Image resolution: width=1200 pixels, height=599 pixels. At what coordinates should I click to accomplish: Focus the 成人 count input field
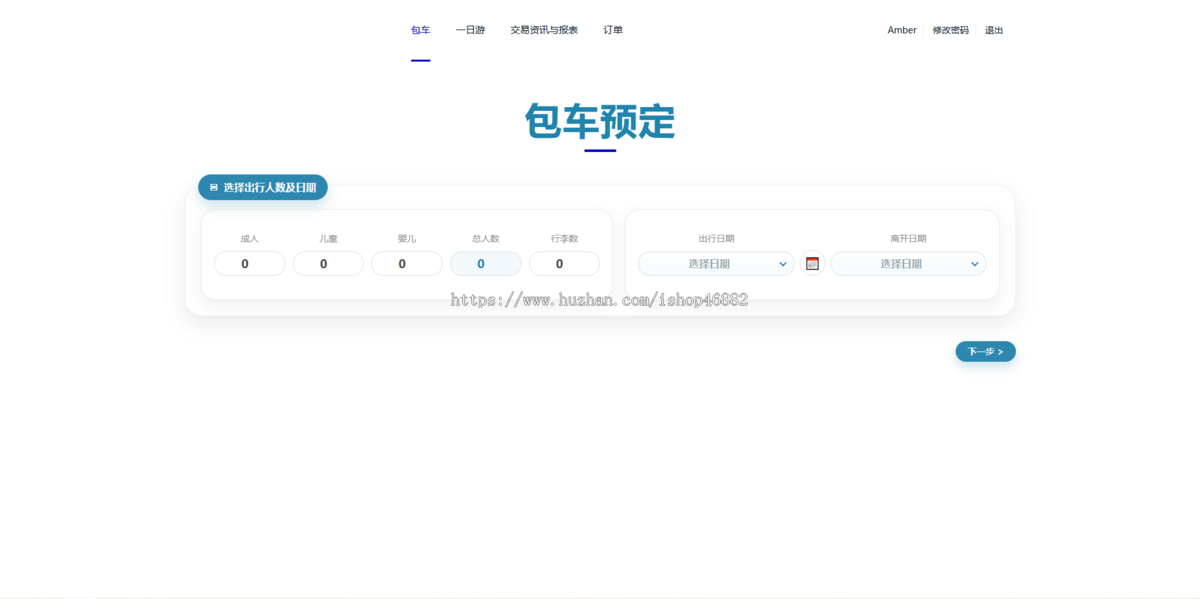pyautogui.click(x=250, y=264)
